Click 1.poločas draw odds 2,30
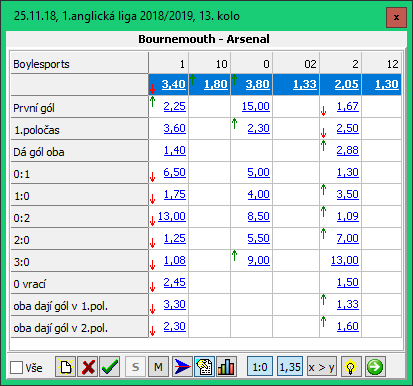 coord(259,128)
